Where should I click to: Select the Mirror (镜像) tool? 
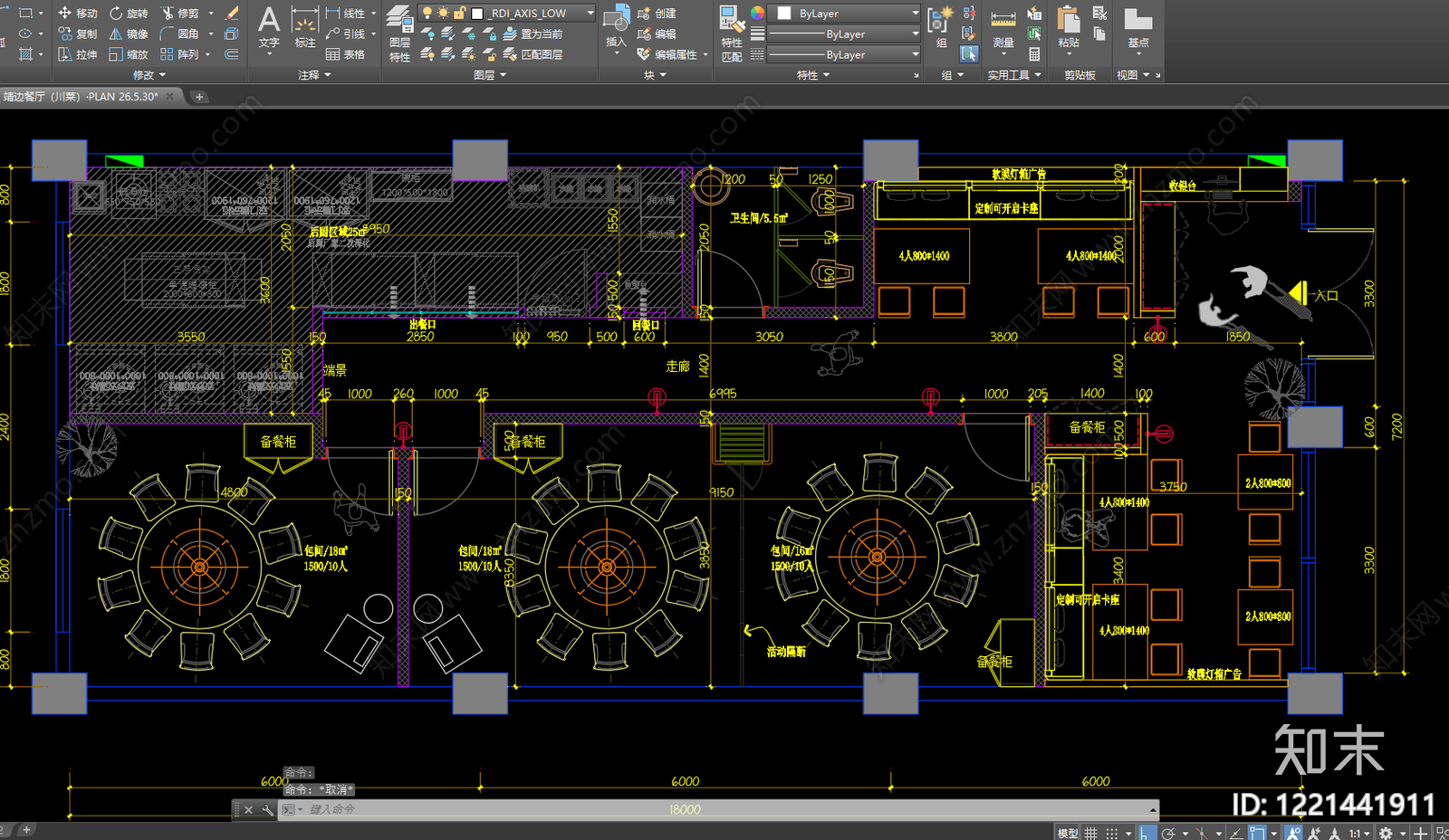[129, 33]
